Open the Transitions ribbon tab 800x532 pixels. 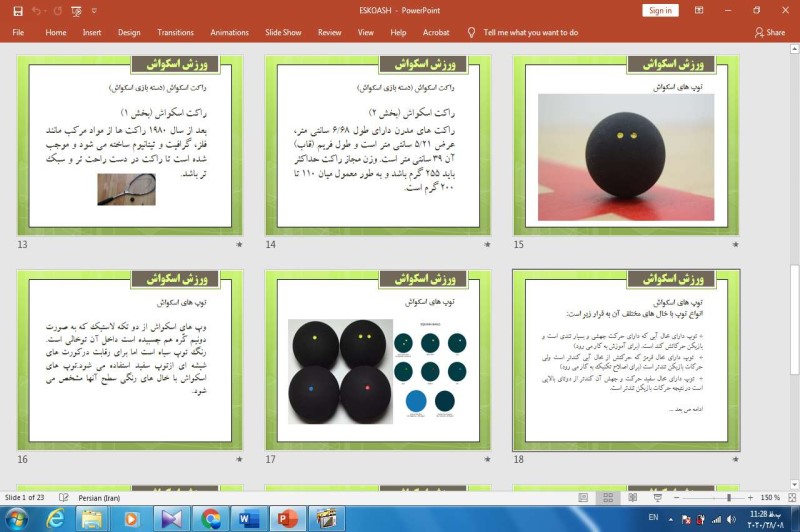(x=176, y=32)
